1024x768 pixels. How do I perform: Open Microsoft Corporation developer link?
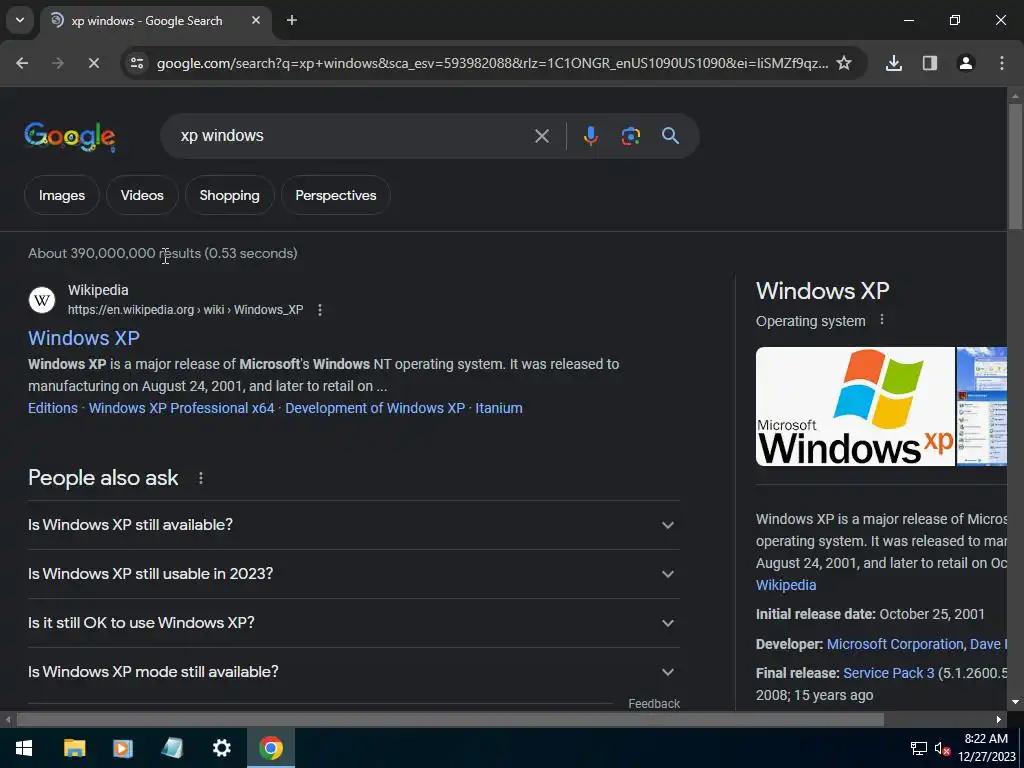click(895, 644)
